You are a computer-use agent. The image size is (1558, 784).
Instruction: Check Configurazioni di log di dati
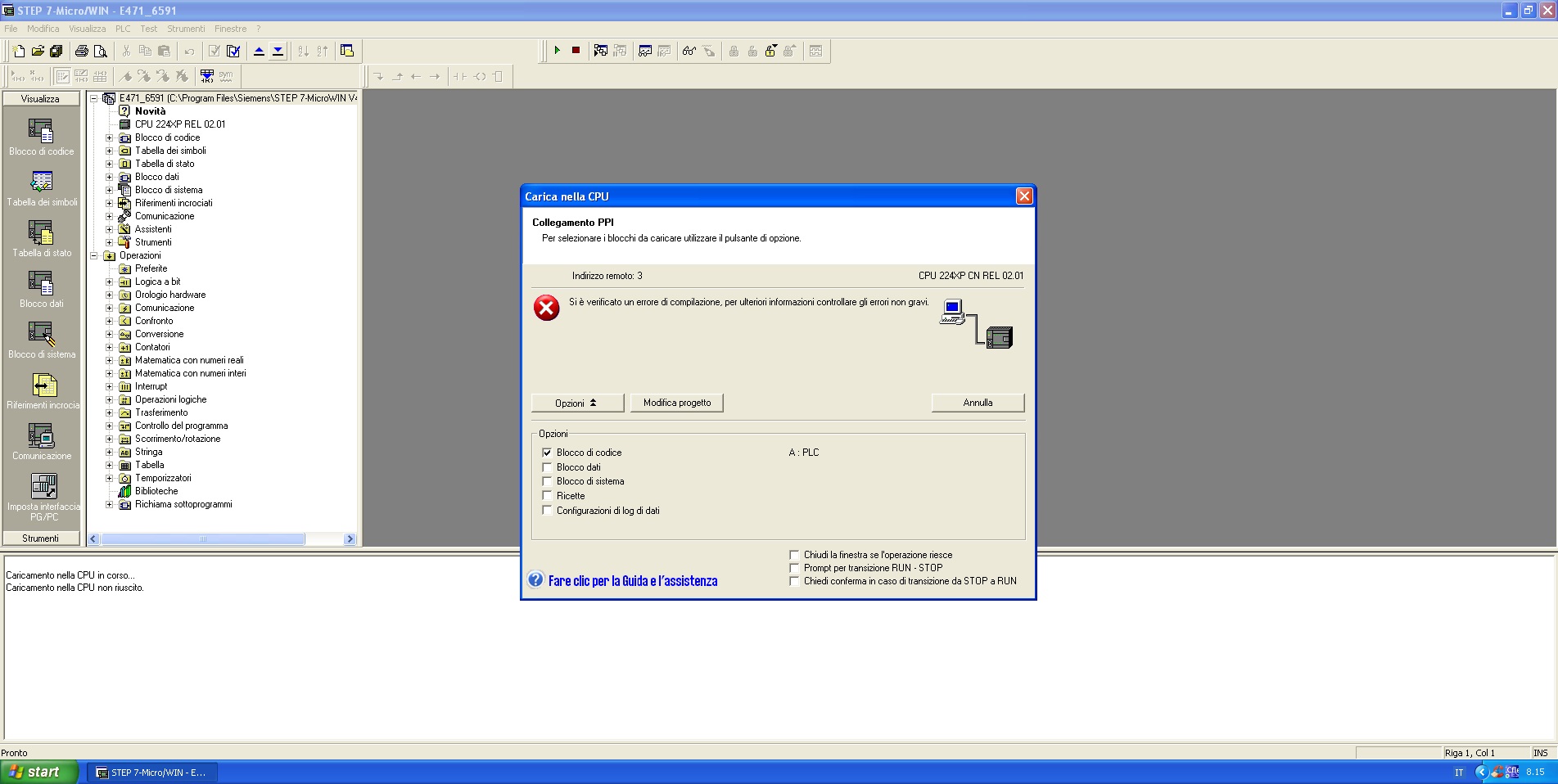[x=547, y=511]
